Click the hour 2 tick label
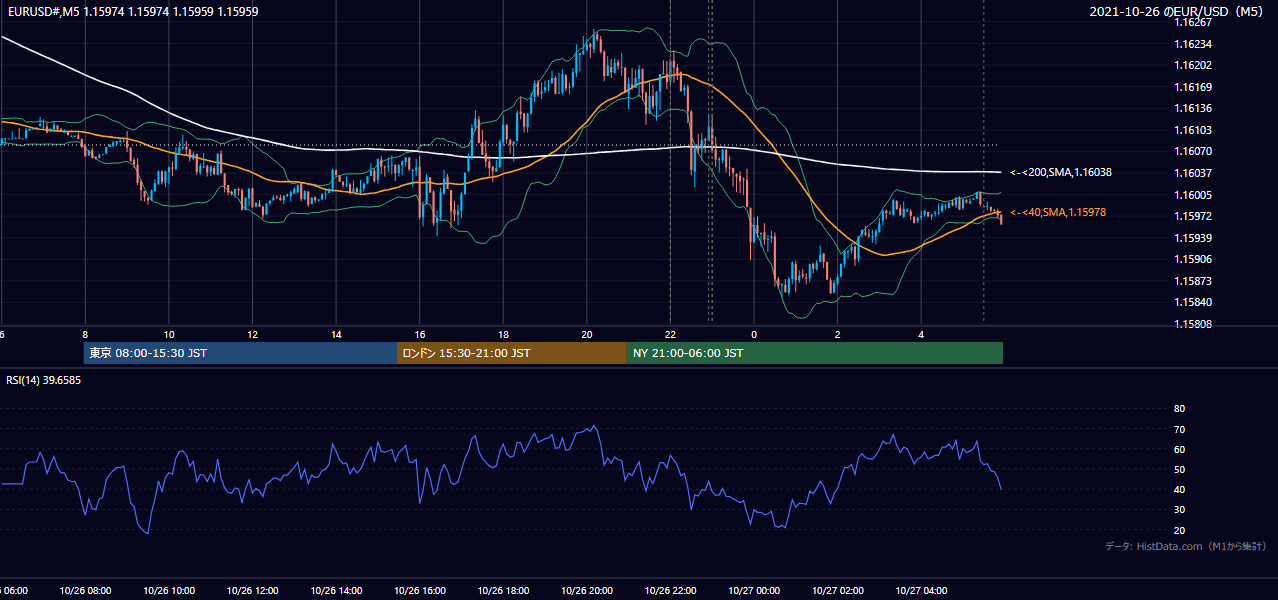 [x=838, y=335]
